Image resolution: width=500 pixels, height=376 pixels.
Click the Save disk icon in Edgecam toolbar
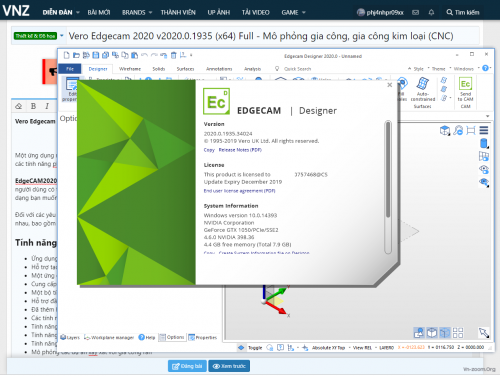coord(96,55)
